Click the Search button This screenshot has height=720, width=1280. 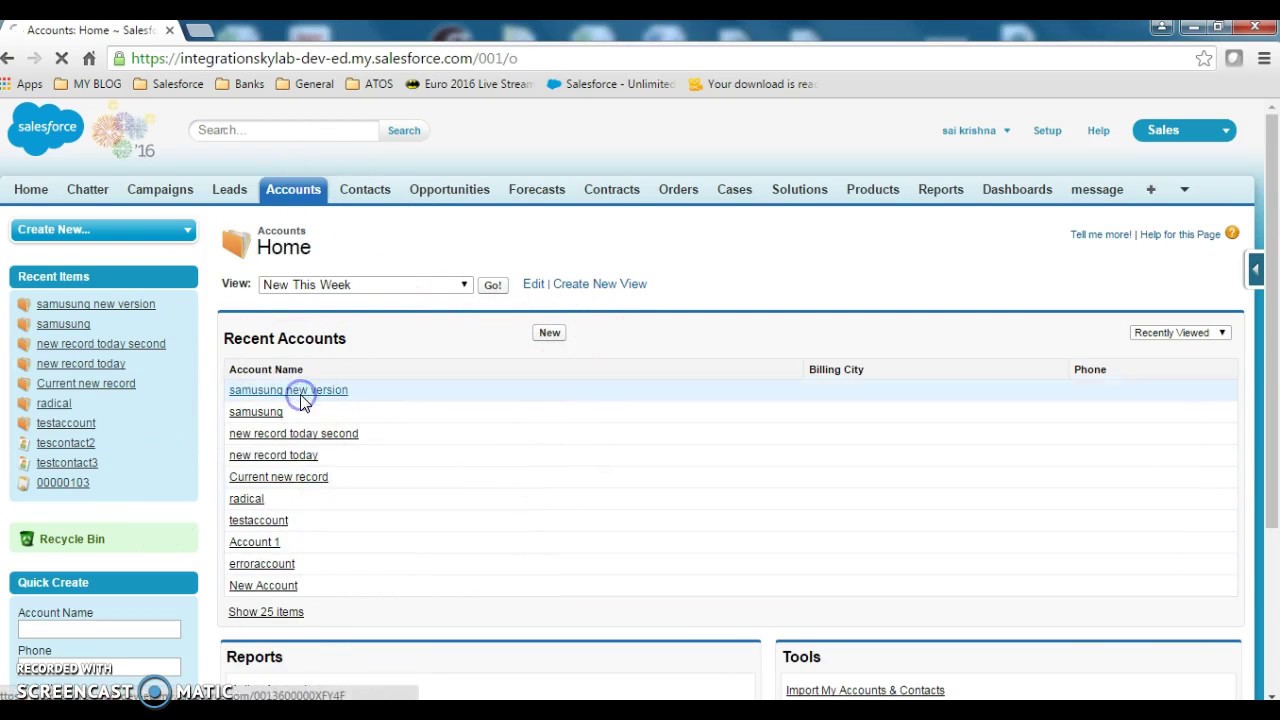tap(404, 130)
